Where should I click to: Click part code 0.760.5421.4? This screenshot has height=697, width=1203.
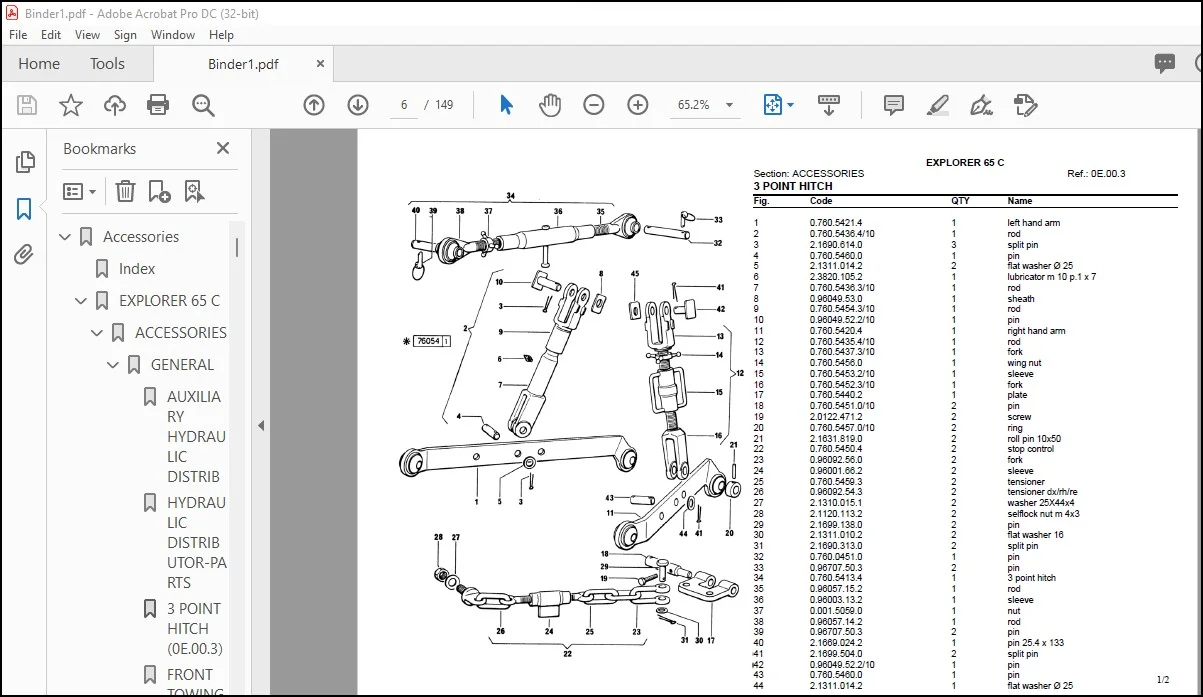[836, 223]
